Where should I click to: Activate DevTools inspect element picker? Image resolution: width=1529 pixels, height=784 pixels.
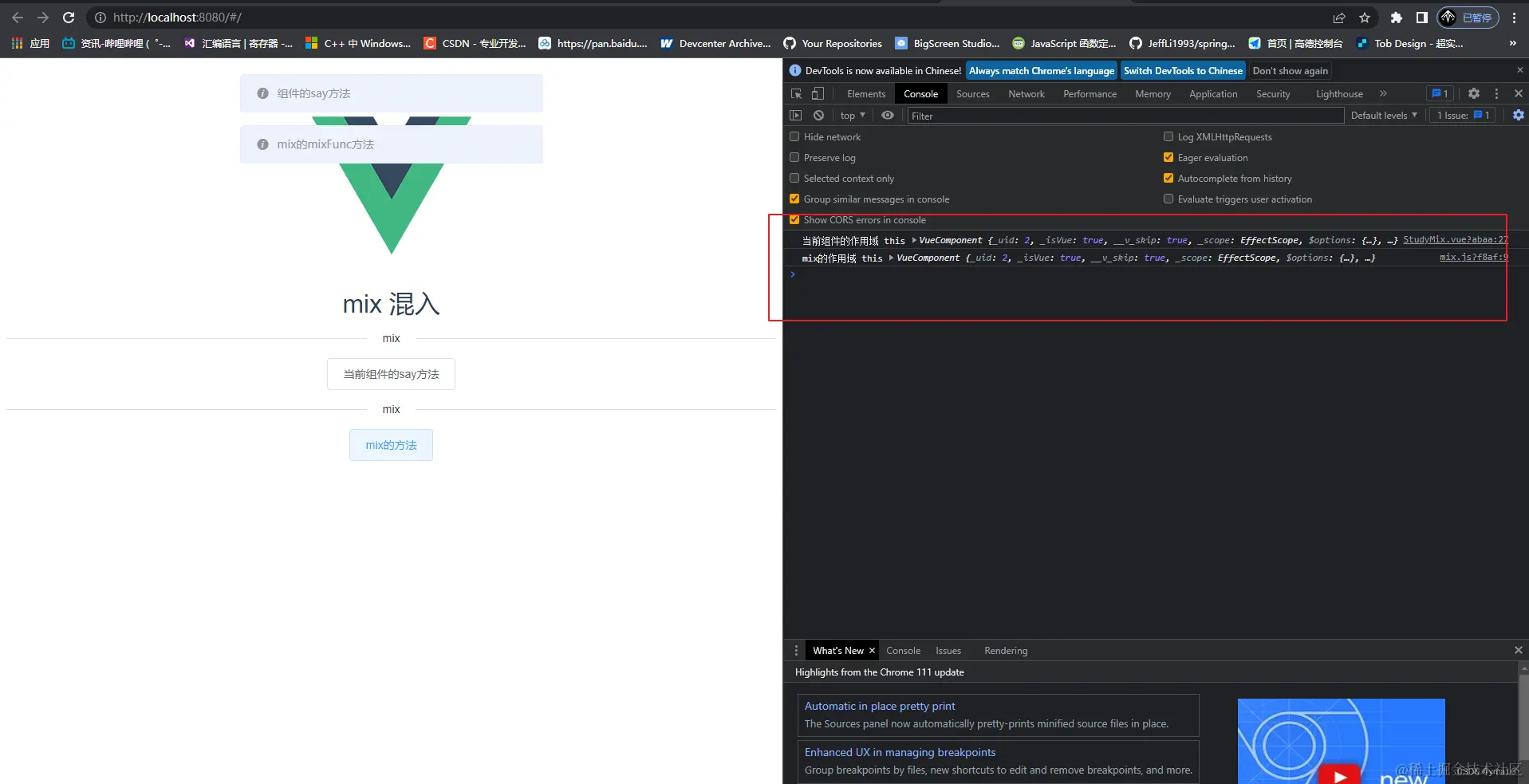pyautogui.click(x=796, y=94)
